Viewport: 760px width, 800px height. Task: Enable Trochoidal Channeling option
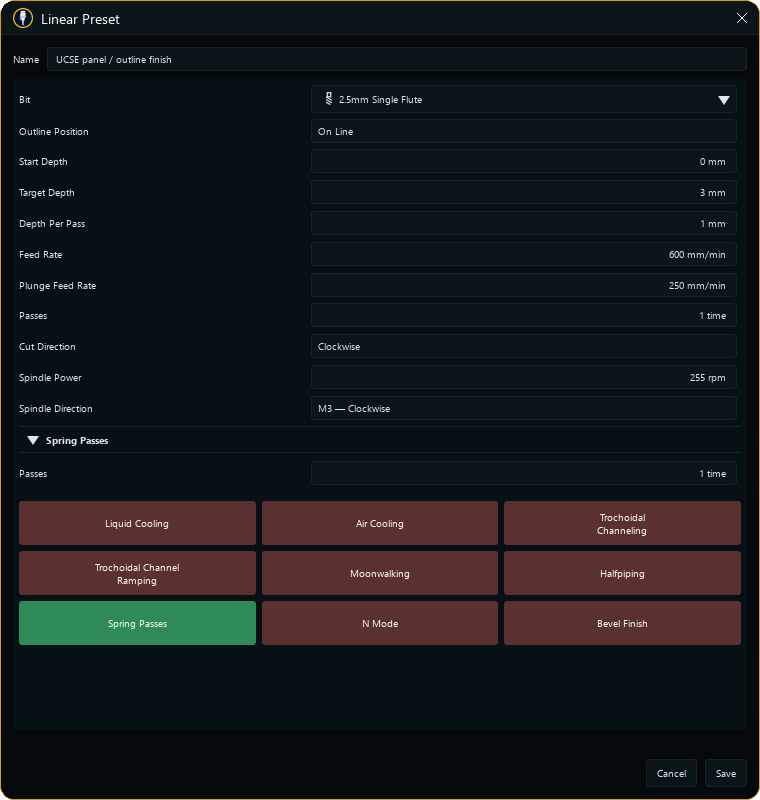pyautogui.click(x=622, y=523)
